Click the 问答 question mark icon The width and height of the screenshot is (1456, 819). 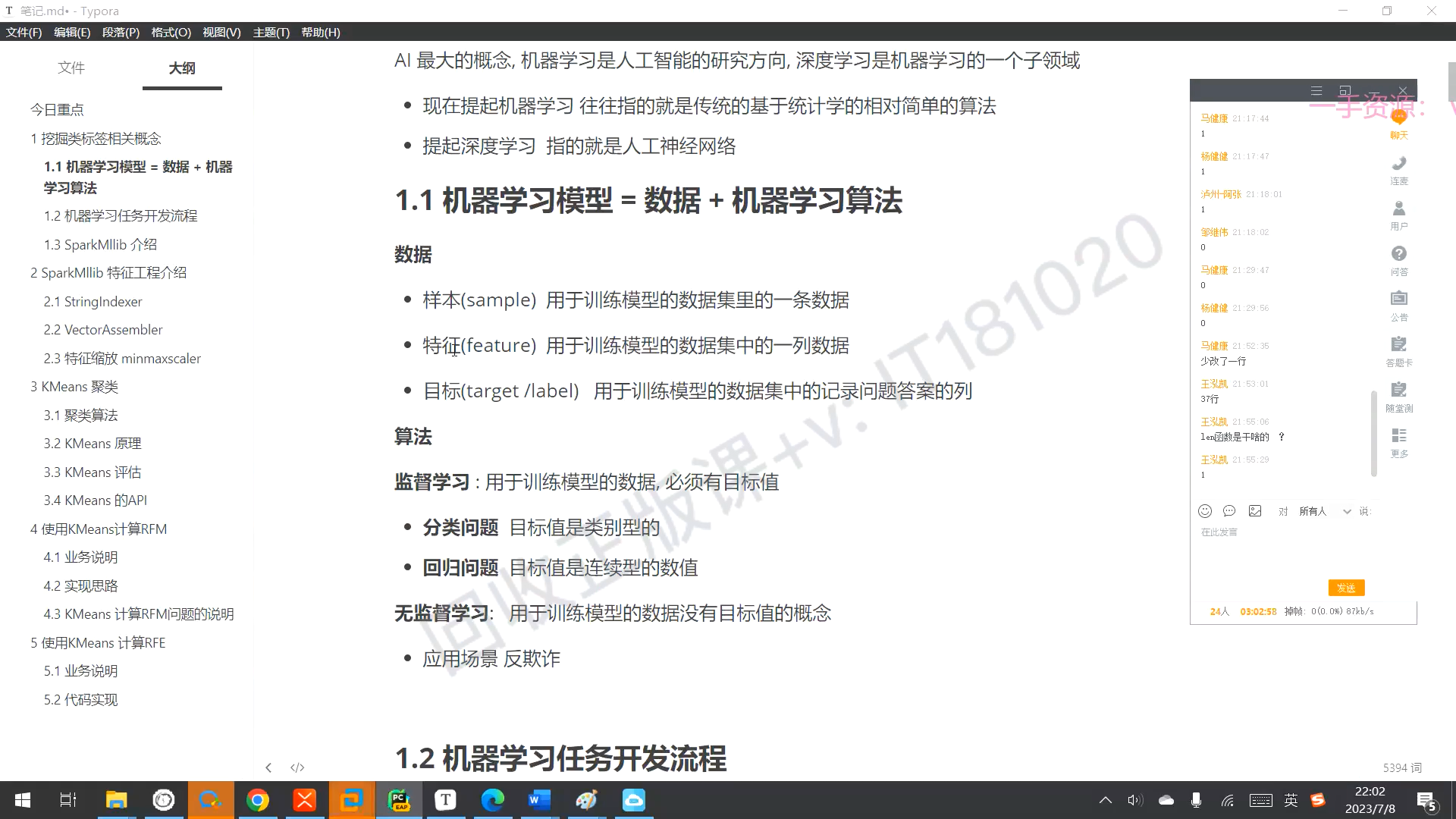[x=1398, y=255]
